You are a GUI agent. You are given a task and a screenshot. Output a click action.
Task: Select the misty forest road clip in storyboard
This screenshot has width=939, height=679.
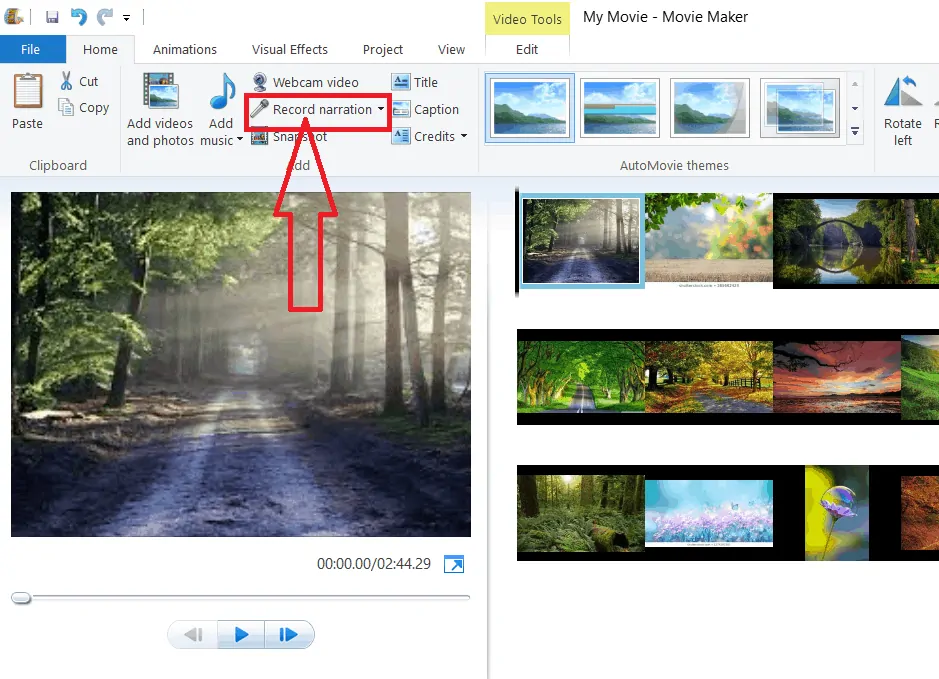tap(581, 241)
